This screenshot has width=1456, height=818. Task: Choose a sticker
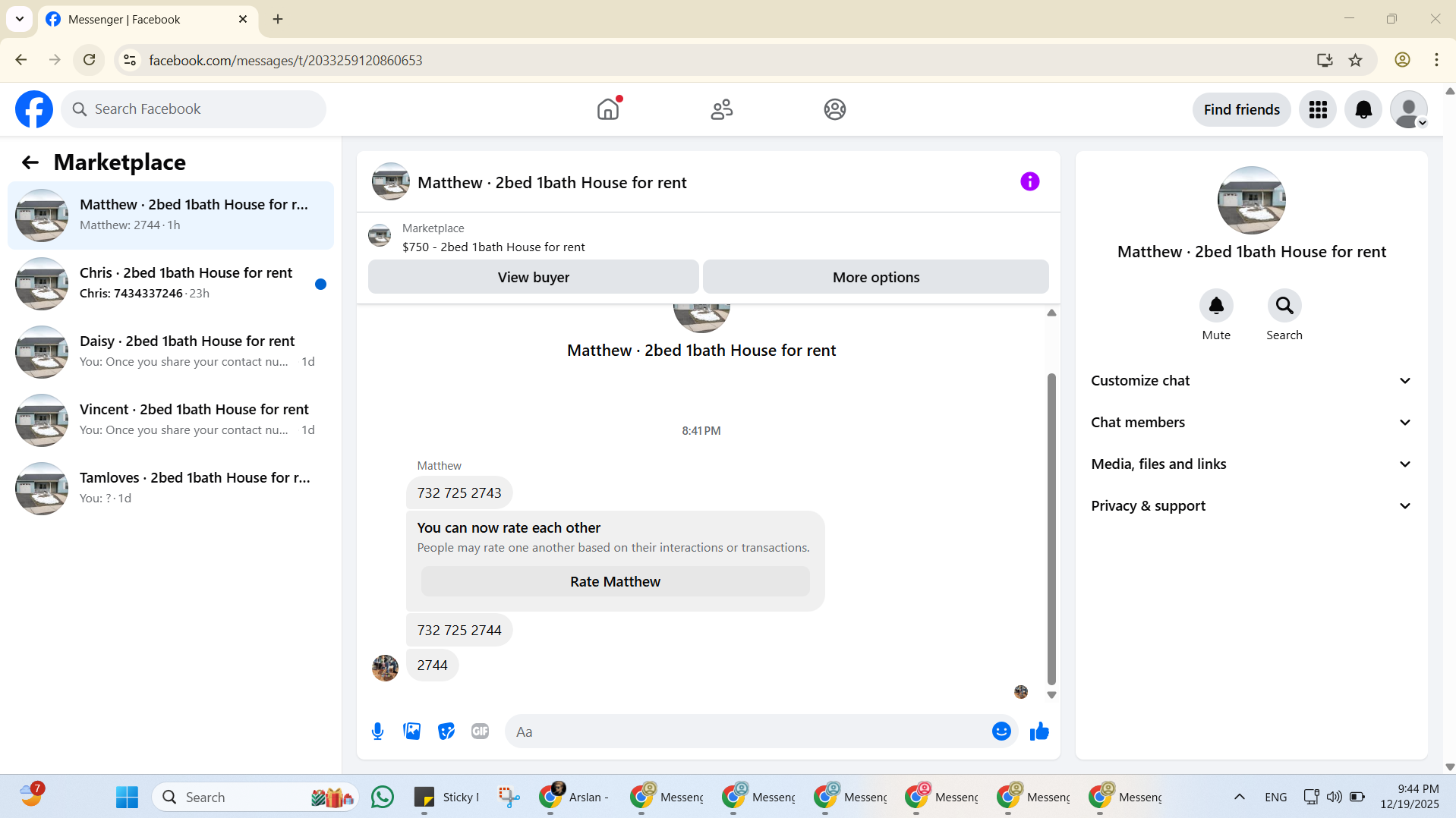(446, 731)
